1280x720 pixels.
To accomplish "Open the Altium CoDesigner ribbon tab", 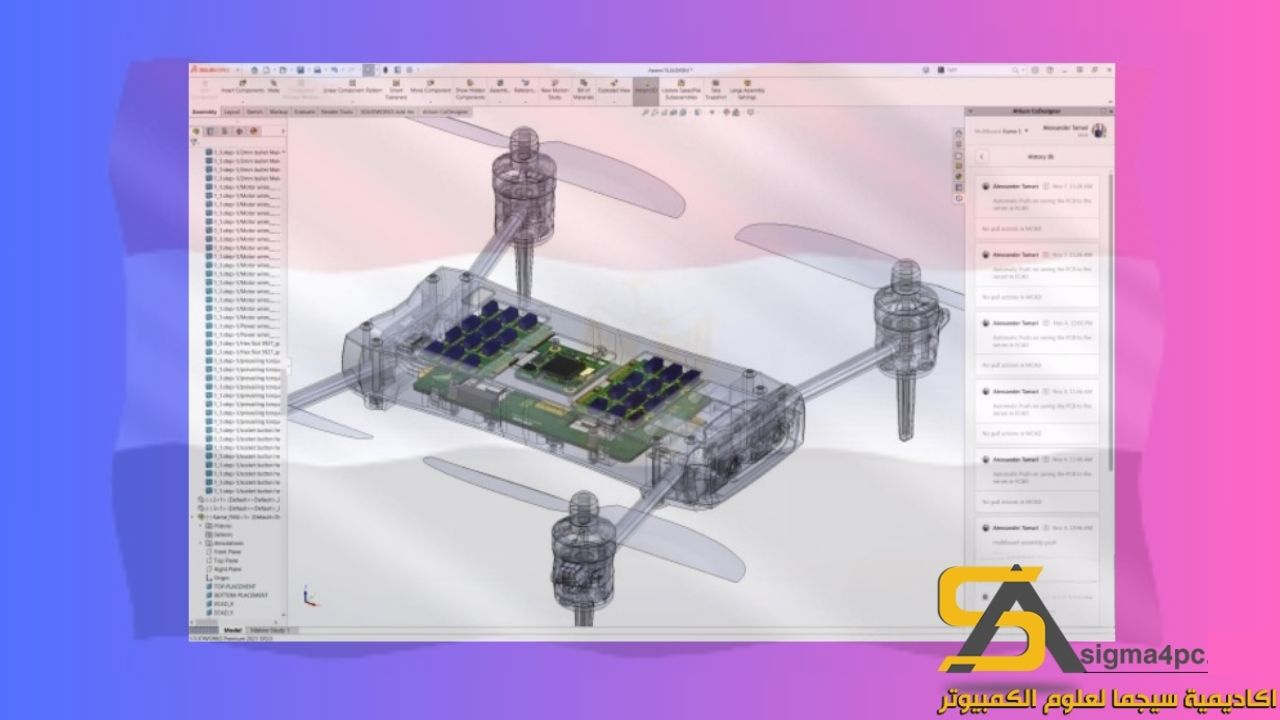I will [x=445, y=112].
